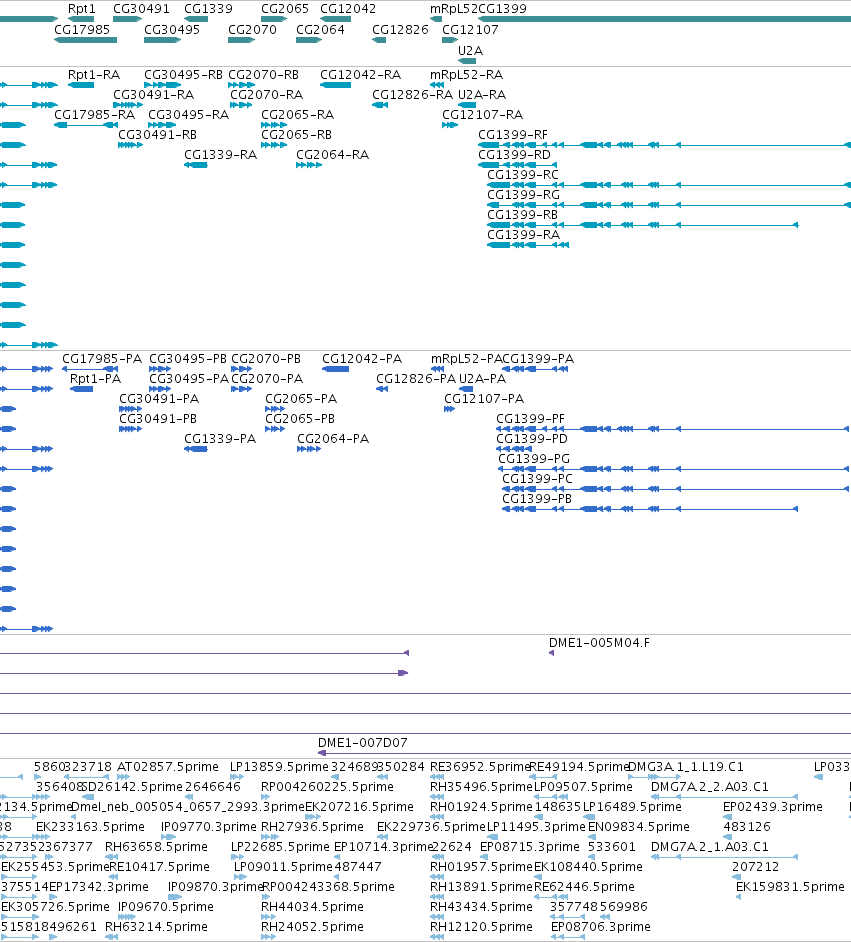Click the Rpt1-PA protein label
851x942 pixels.
click(x=95, y=378)
